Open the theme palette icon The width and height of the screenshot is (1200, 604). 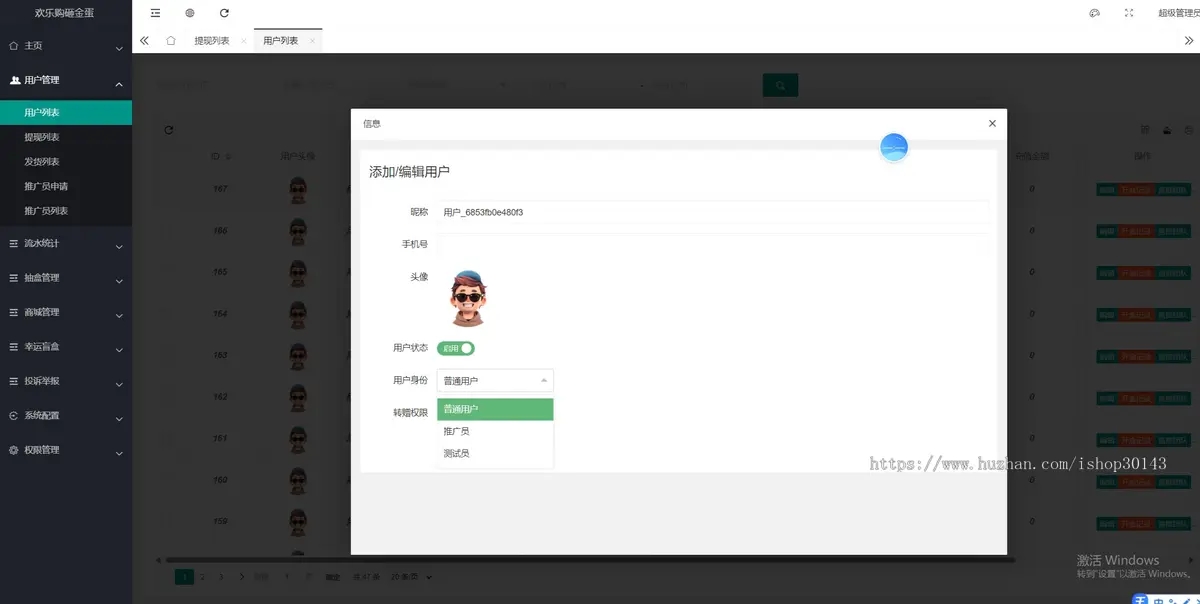(1094, 13)
